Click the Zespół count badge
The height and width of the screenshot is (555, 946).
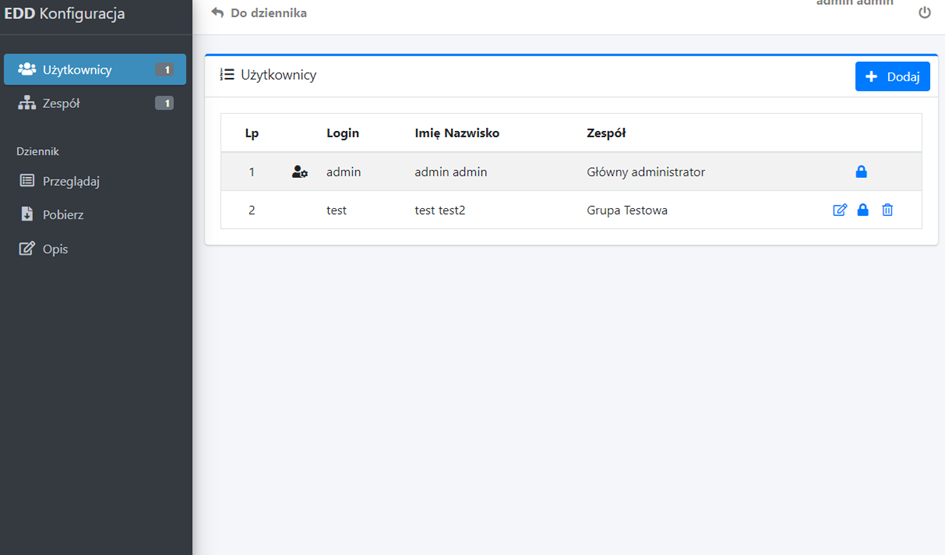tap(165, 103)
